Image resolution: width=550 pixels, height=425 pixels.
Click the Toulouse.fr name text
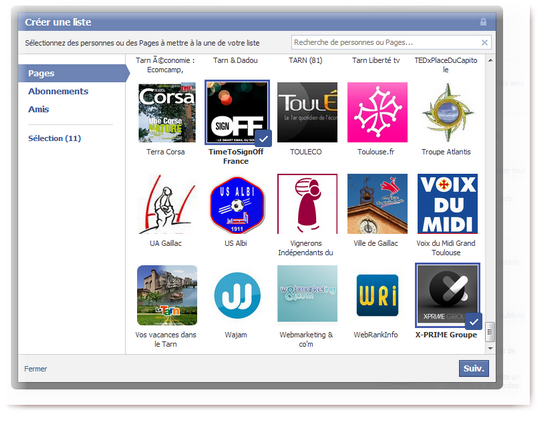[376, 152]
